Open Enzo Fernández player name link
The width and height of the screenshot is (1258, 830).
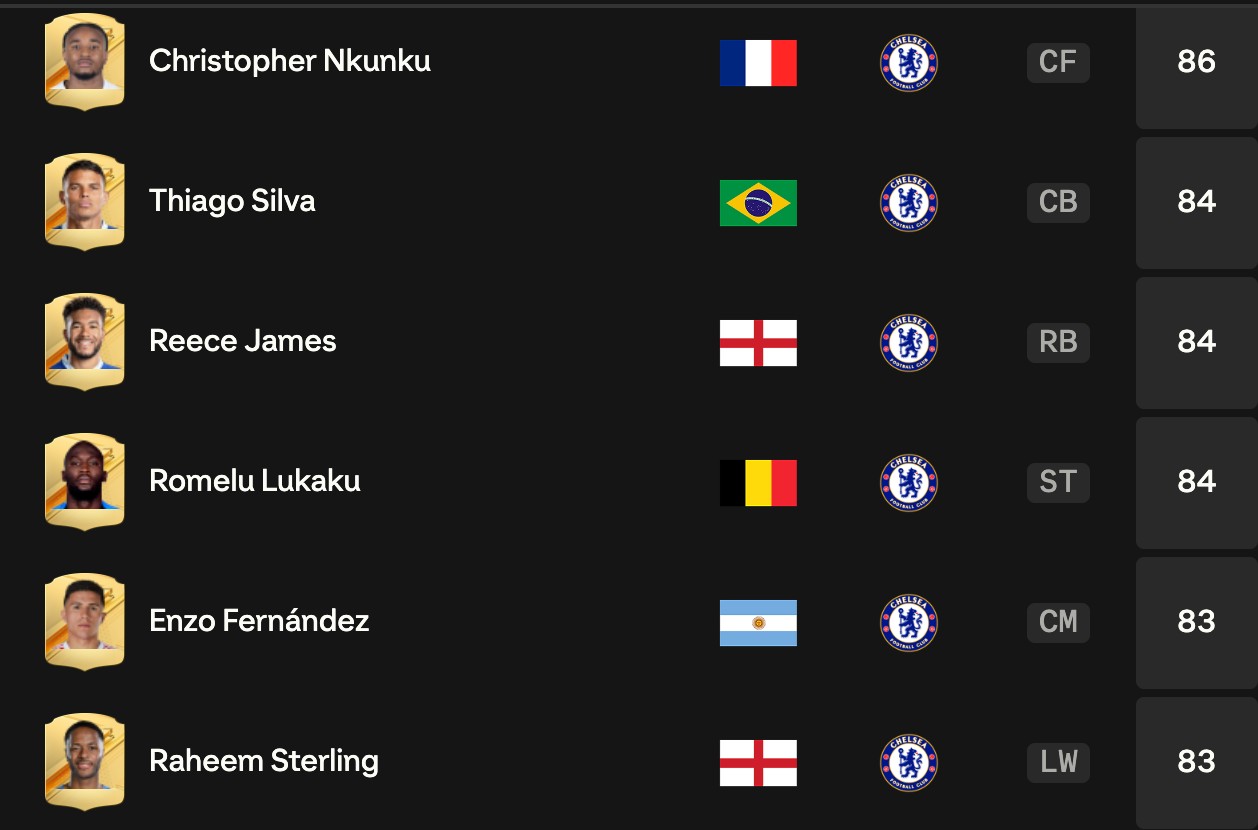(259, 621)
